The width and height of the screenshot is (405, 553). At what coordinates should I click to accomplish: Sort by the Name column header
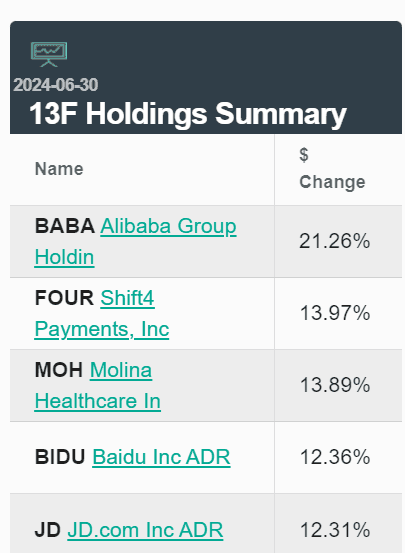click(59, 169)
